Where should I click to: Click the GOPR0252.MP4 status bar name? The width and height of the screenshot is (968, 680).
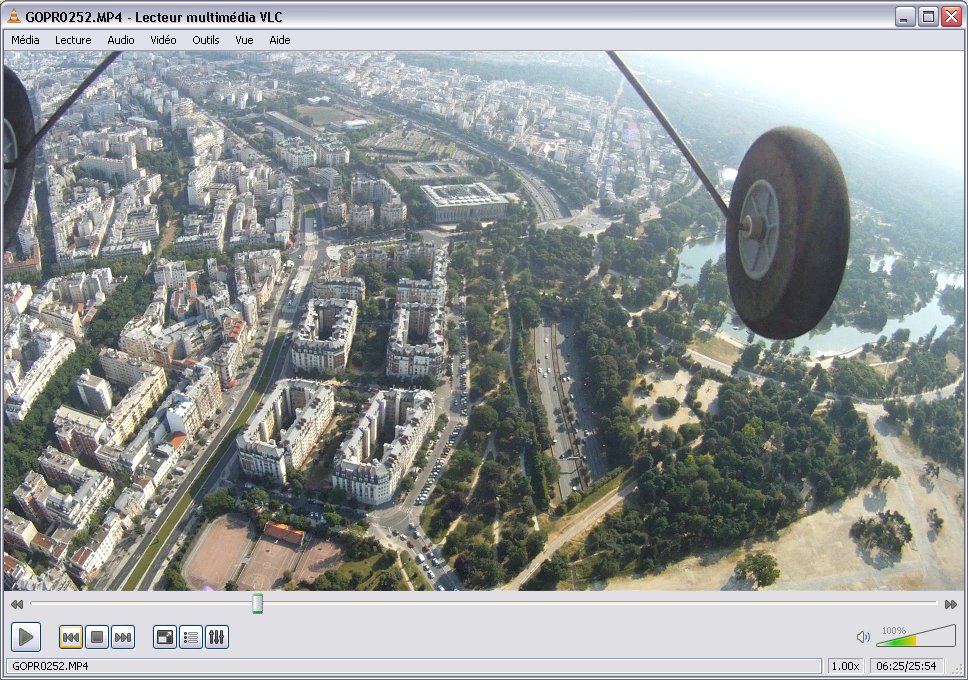point(50,666)
